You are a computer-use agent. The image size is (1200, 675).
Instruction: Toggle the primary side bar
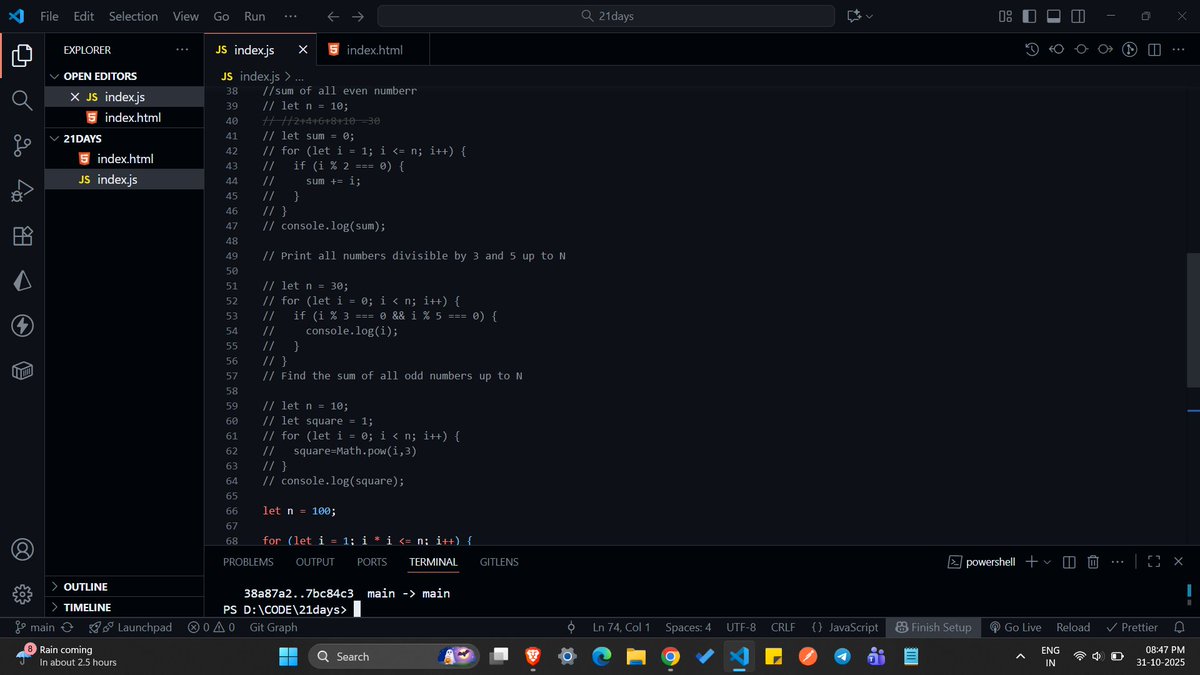click(1030, 16)
